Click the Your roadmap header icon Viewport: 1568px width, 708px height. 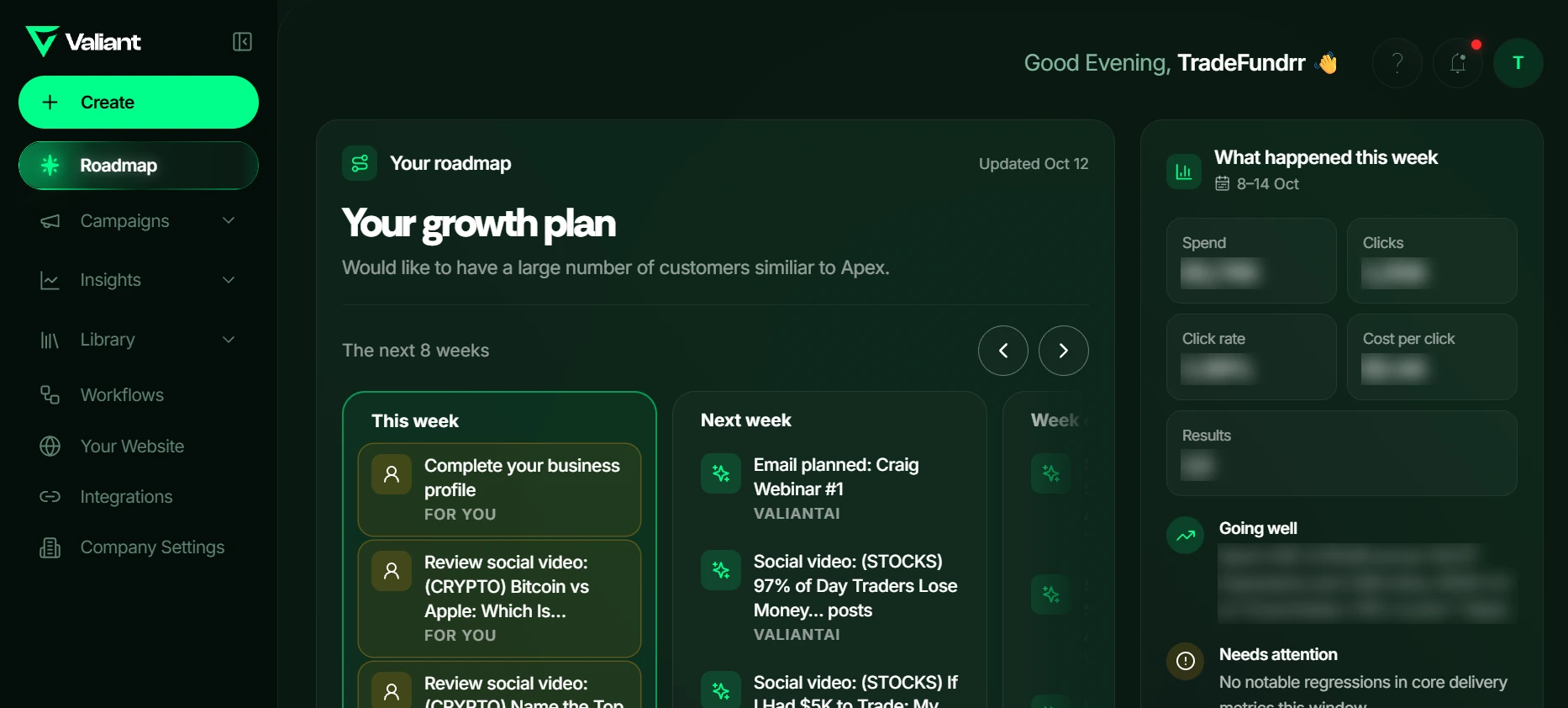(360, 163)
